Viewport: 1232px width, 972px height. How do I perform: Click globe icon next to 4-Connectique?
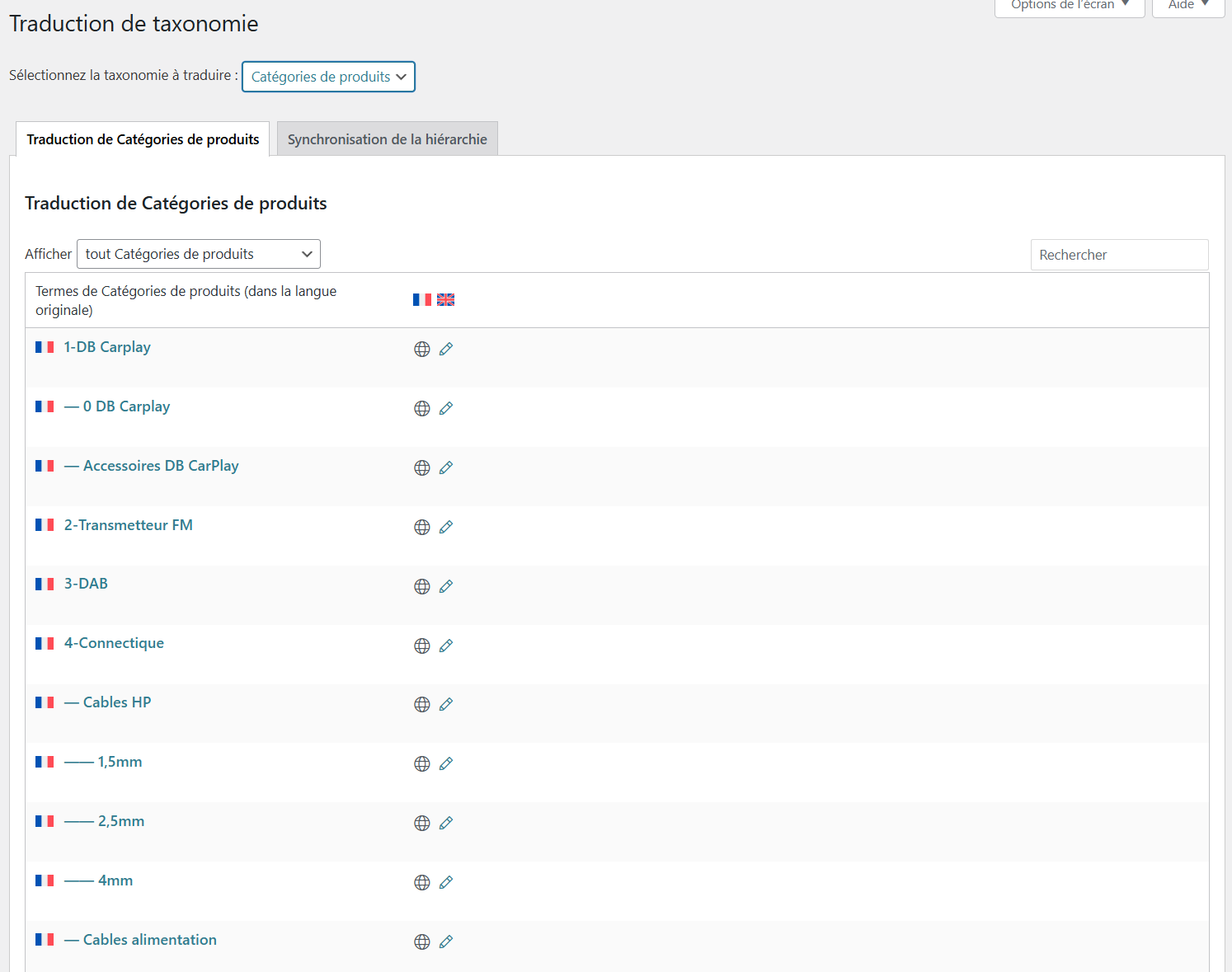(x=422, y=646)
